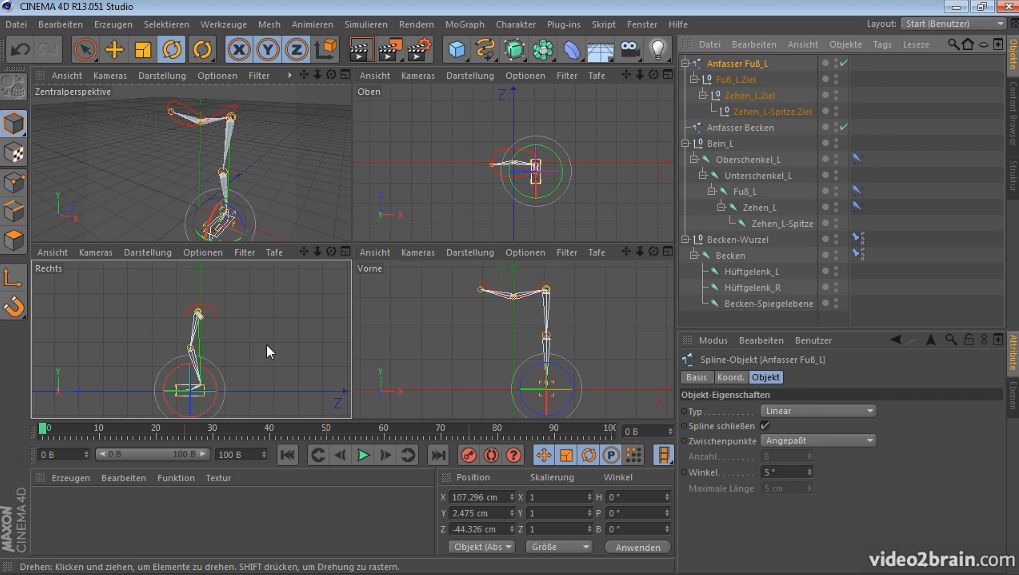Toggle Y axis lock
The height and width of the screenshot is (575, 1019).
(x=268, y=49)
